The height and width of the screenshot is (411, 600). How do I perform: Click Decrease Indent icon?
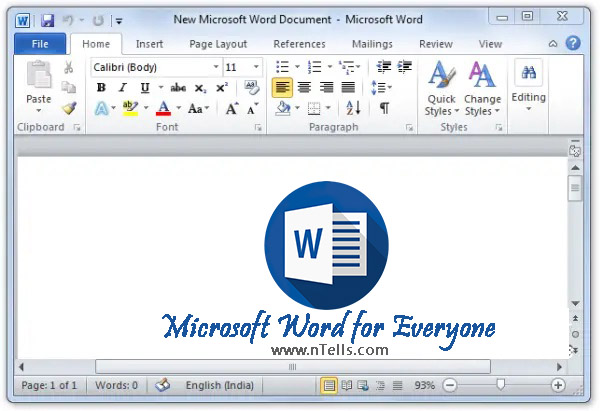[x=383, y=67]
